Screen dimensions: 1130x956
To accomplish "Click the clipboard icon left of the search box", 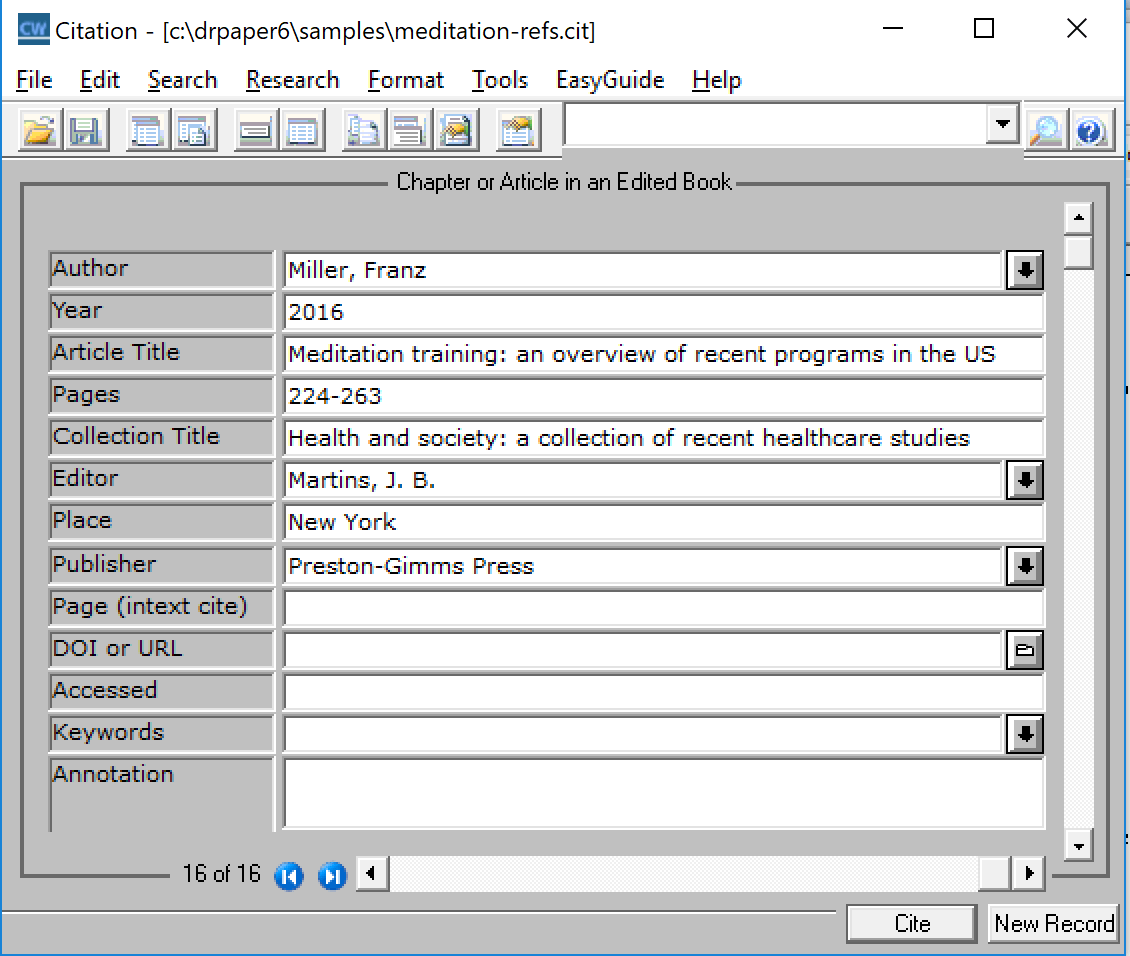I will point(517,131).
